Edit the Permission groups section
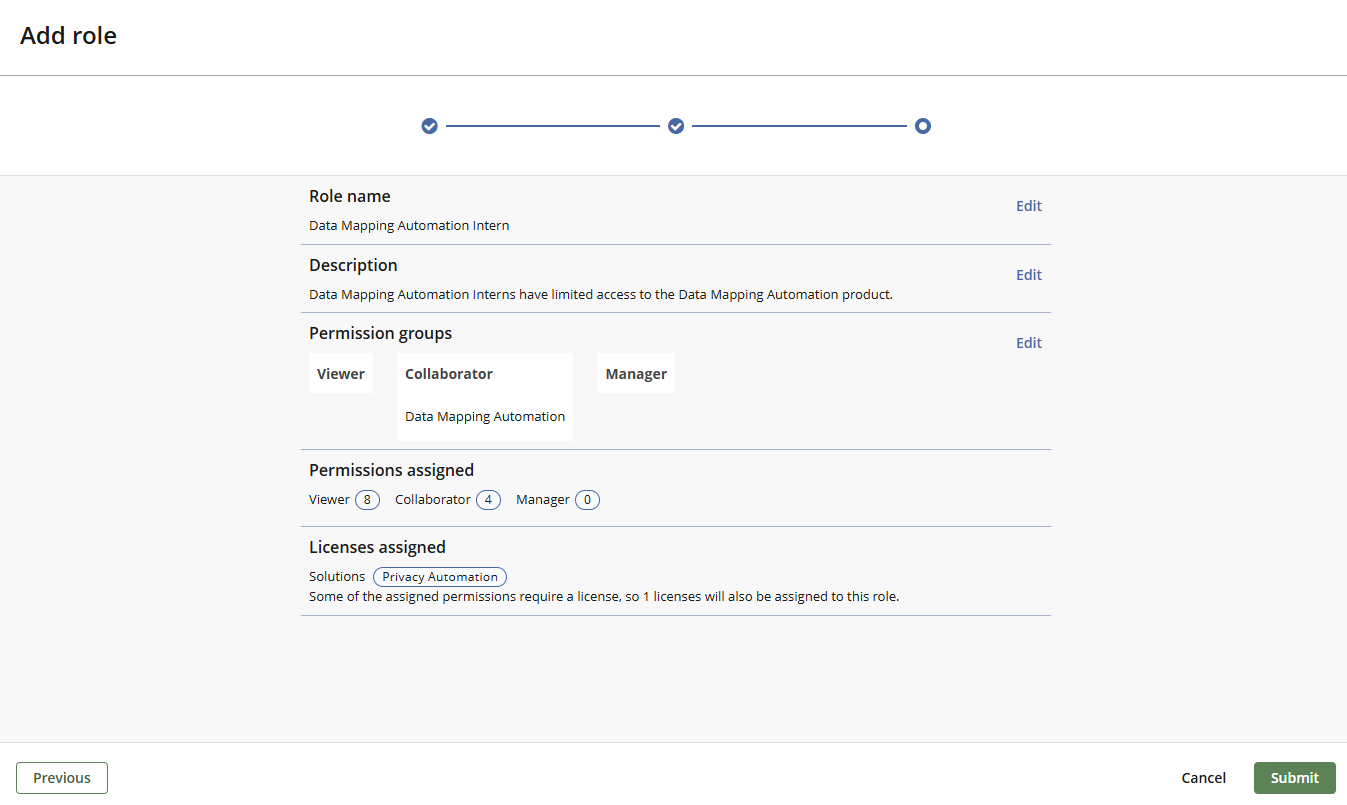1347x805 pixels. point(1028,343)
